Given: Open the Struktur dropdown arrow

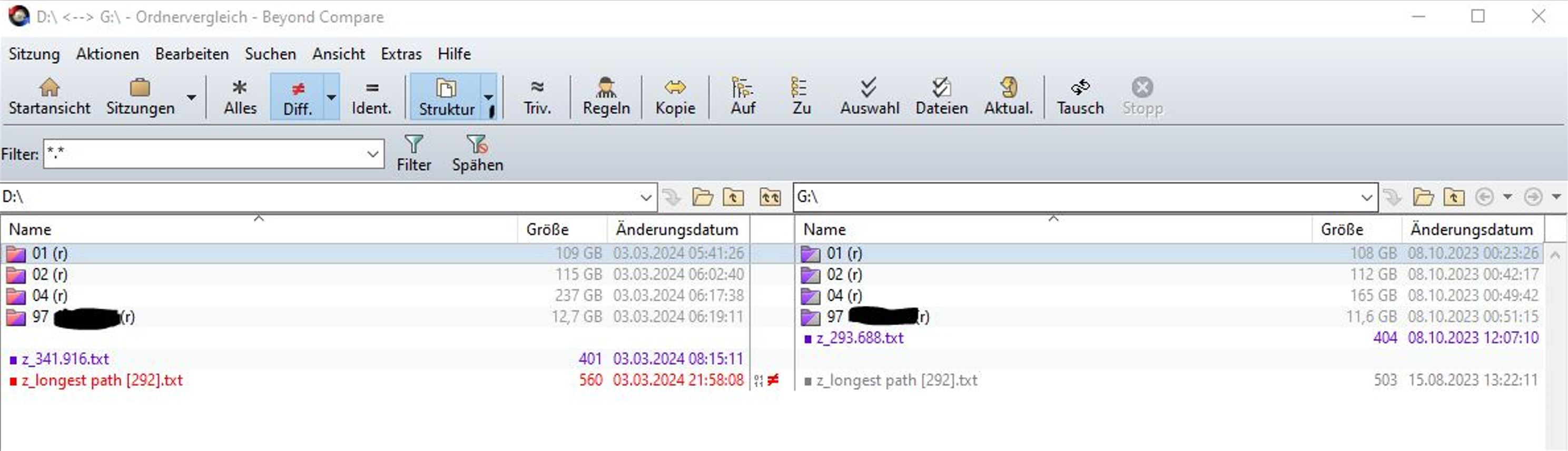Looking at the screenshot, I should 489,97.
